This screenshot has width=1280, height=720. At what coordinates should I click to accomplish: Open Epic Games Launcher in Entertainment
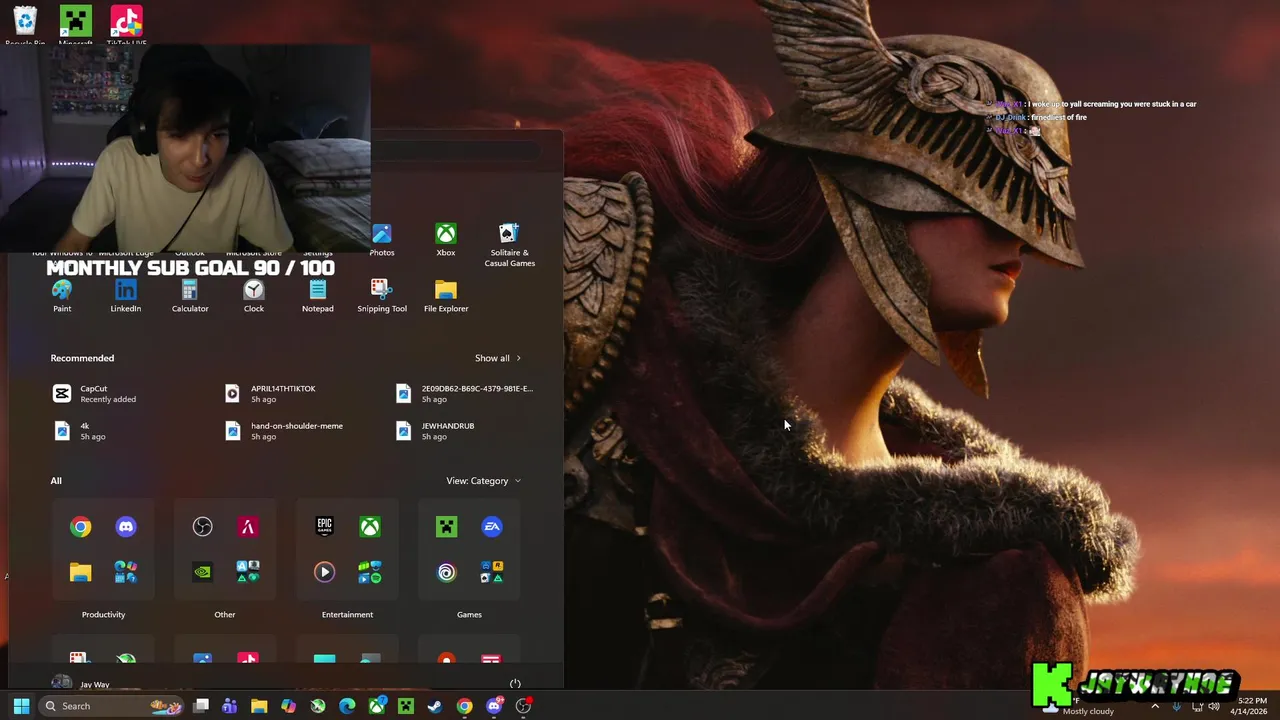[325, 527]
